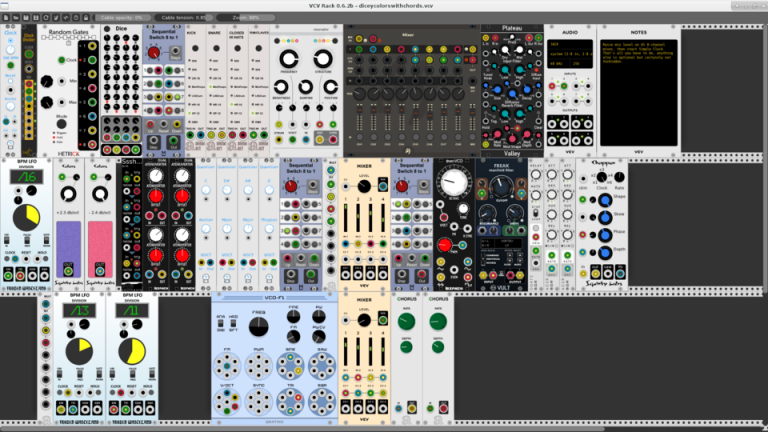The width and height of the screenshot is (768, 432).
Task: Click the KICK drum trigger button
Action: (195, 48)
